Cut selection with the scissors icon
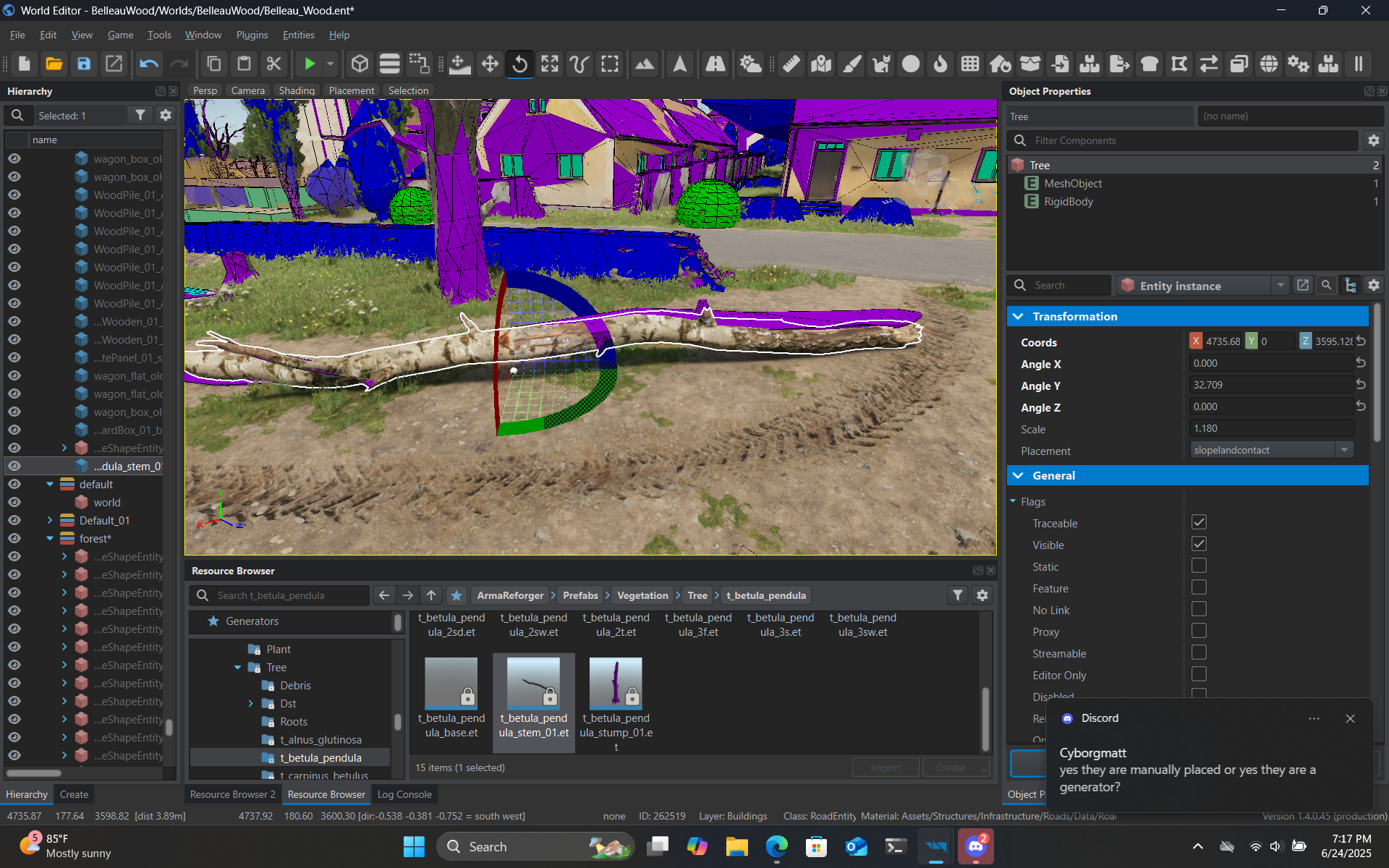Viewport: 1389px width, 868px height. pyautogui.click(x=273, y=64)
